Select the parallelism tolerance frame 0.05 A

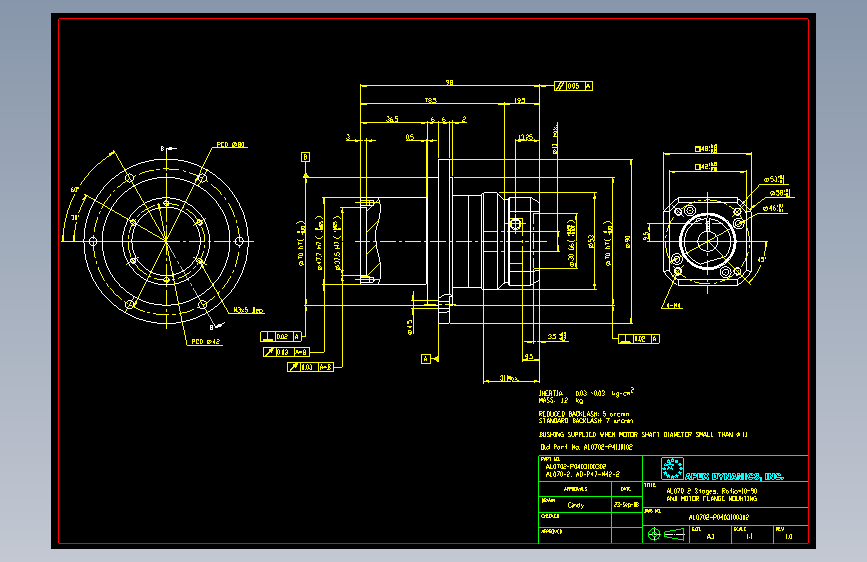[x=573, y=86]
